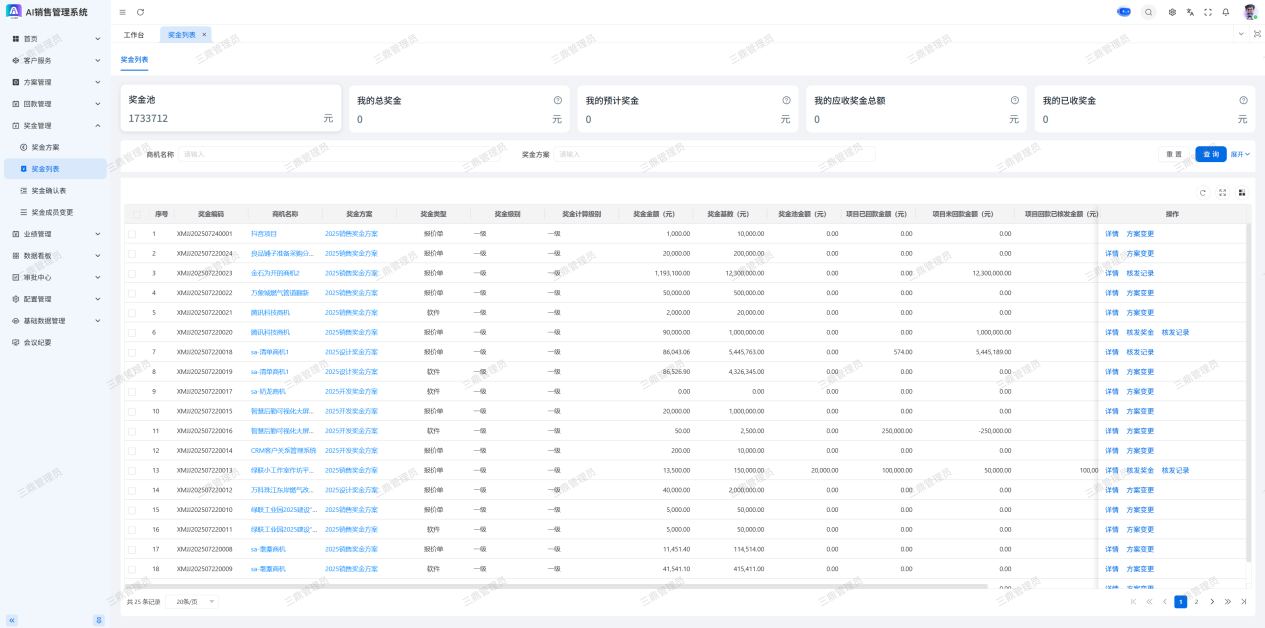Collapse sidebar with double-arrow icon
The width and height of the screenshot is (1265, 628).
pos(12,620)
